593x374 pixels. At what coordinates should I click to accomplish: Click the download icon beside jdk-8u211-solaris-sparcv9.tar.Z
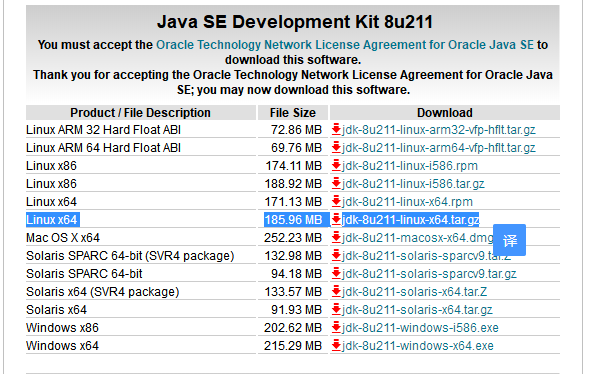pyautogui.click(x=336, y=256)
